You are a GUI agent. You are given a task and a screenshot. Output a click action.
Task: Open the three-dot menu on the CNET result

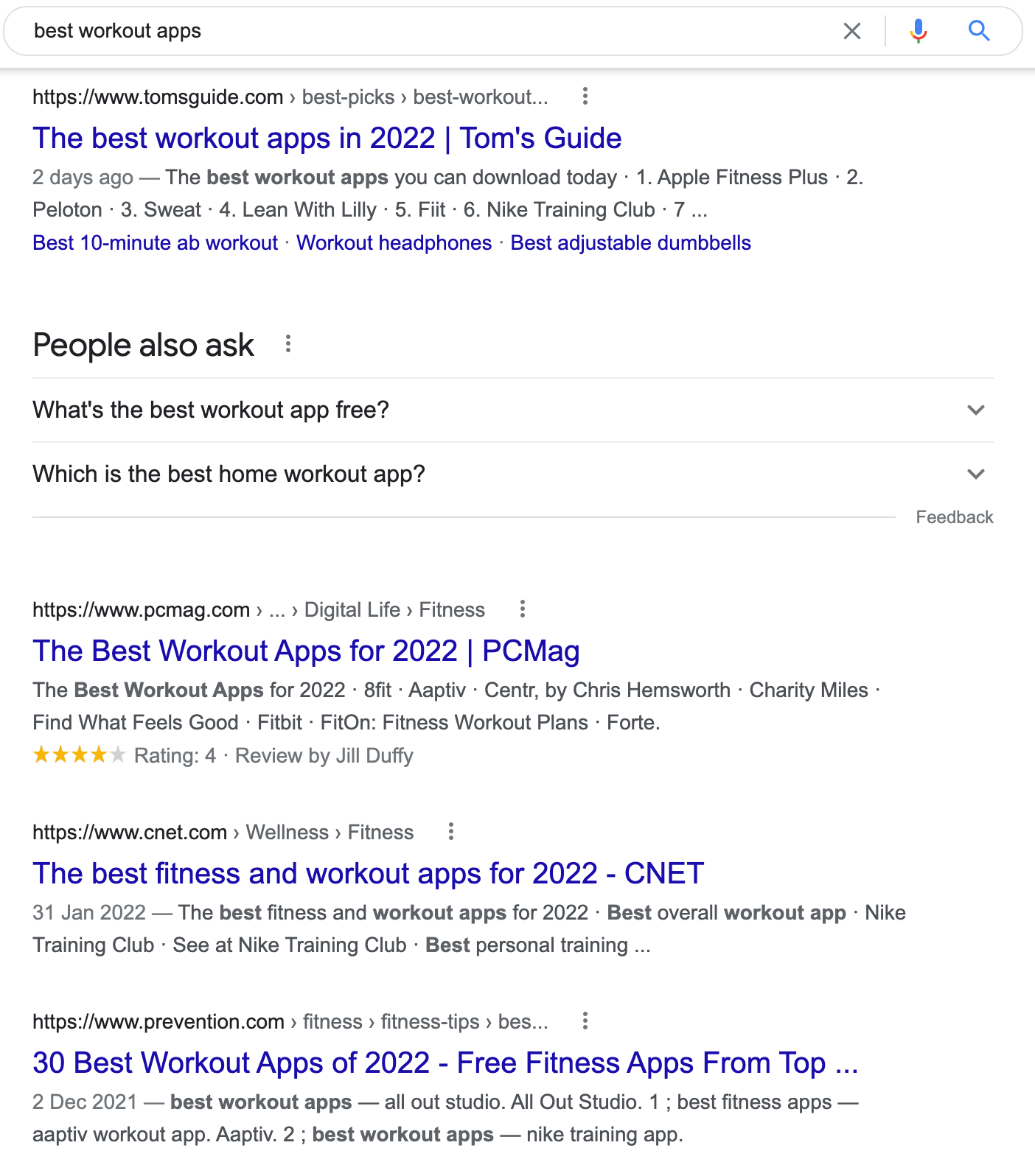(450, 831)
